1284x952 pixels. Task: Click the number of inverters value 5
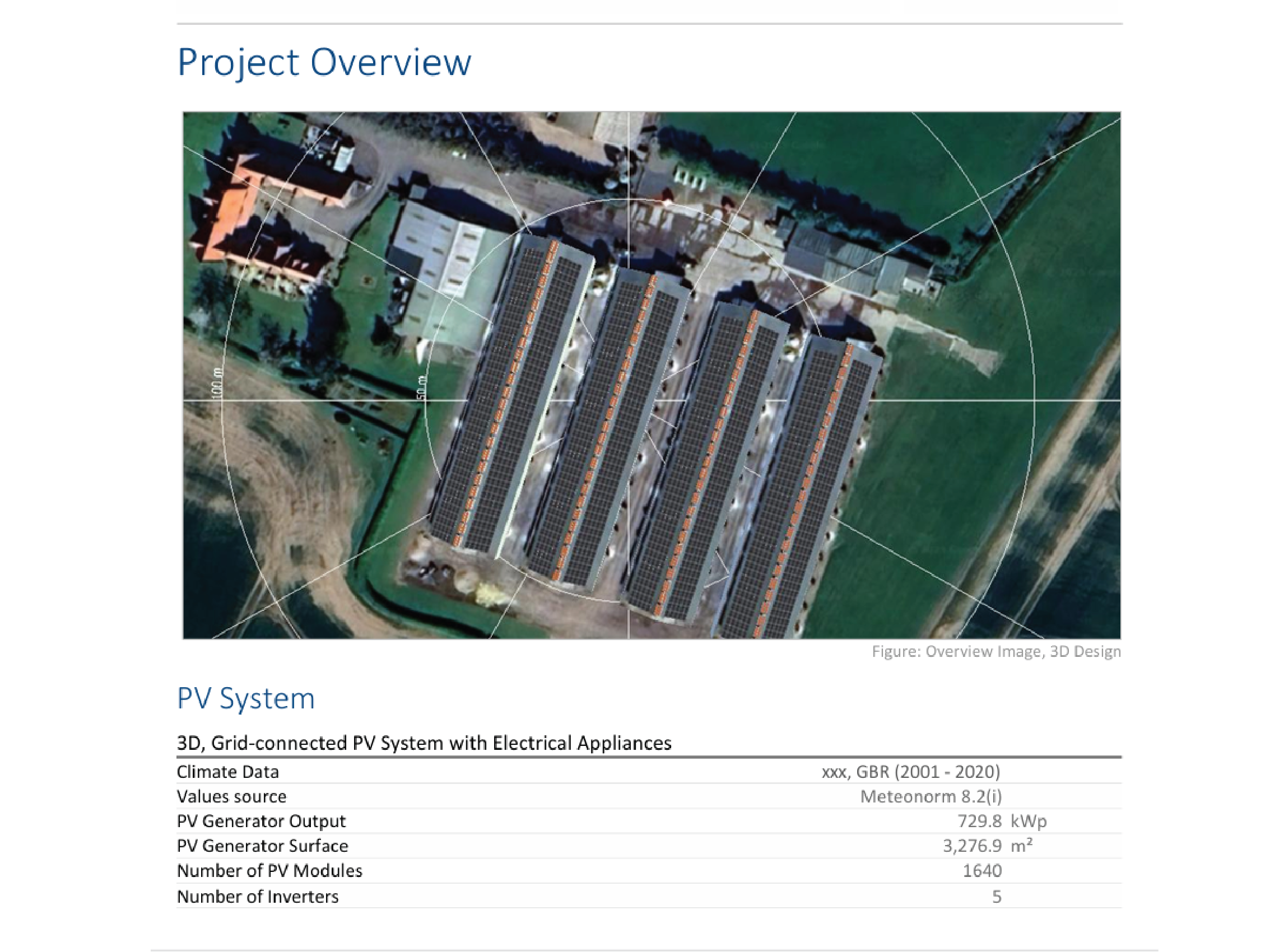pos(996,897)
